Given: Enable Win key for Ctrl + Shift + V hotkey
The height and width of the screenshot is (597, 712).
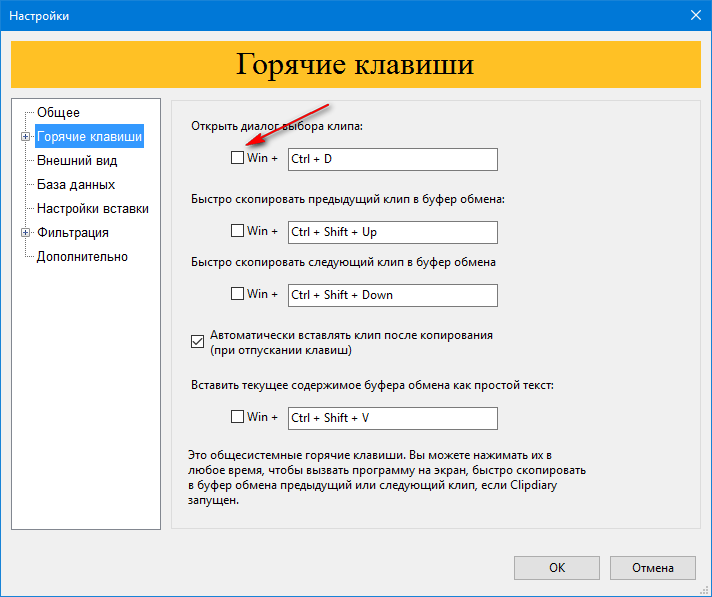Looking at the screenshot, I should [237, 416].
